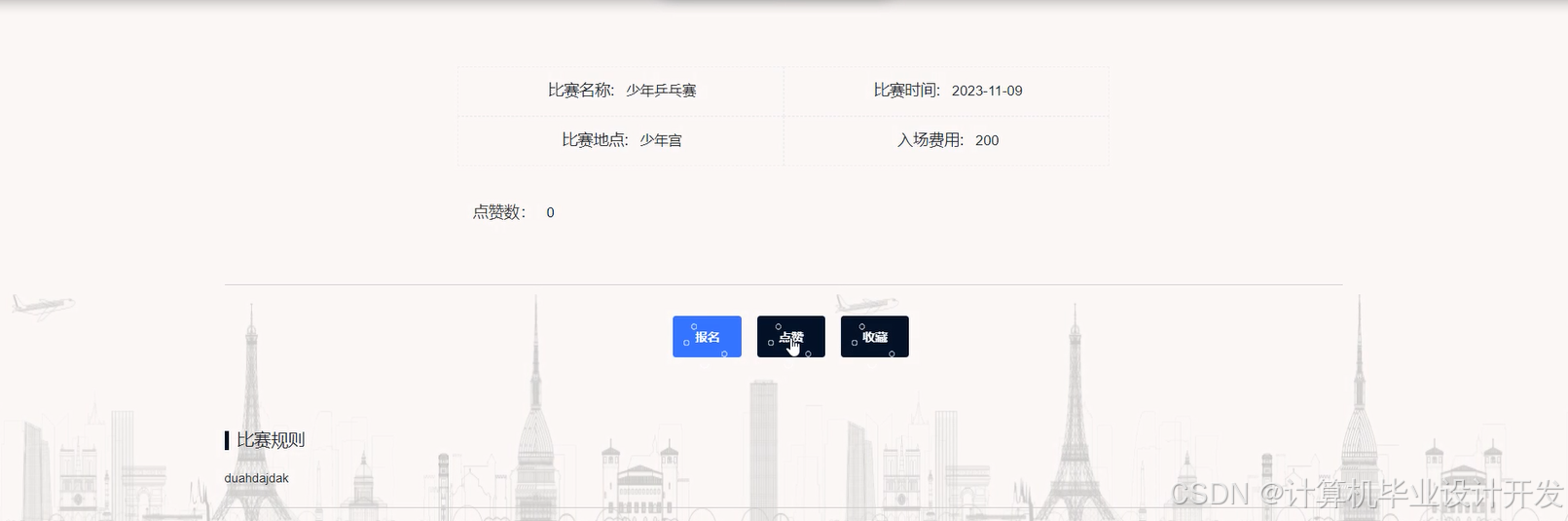Select the rules text duahdajdak
The width and height of the screenshot is (1568, 521).
coord(257,478)
